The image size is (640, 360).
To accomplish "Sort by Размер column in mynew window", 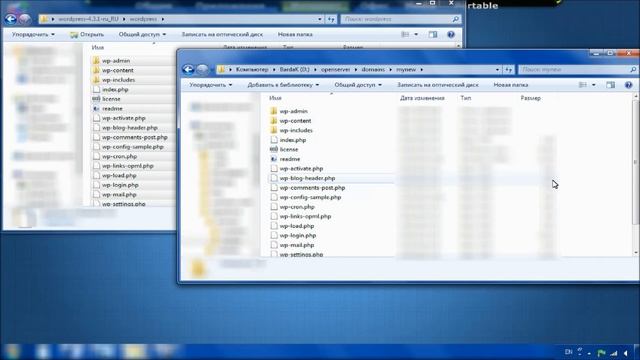I will click(530, 98).
